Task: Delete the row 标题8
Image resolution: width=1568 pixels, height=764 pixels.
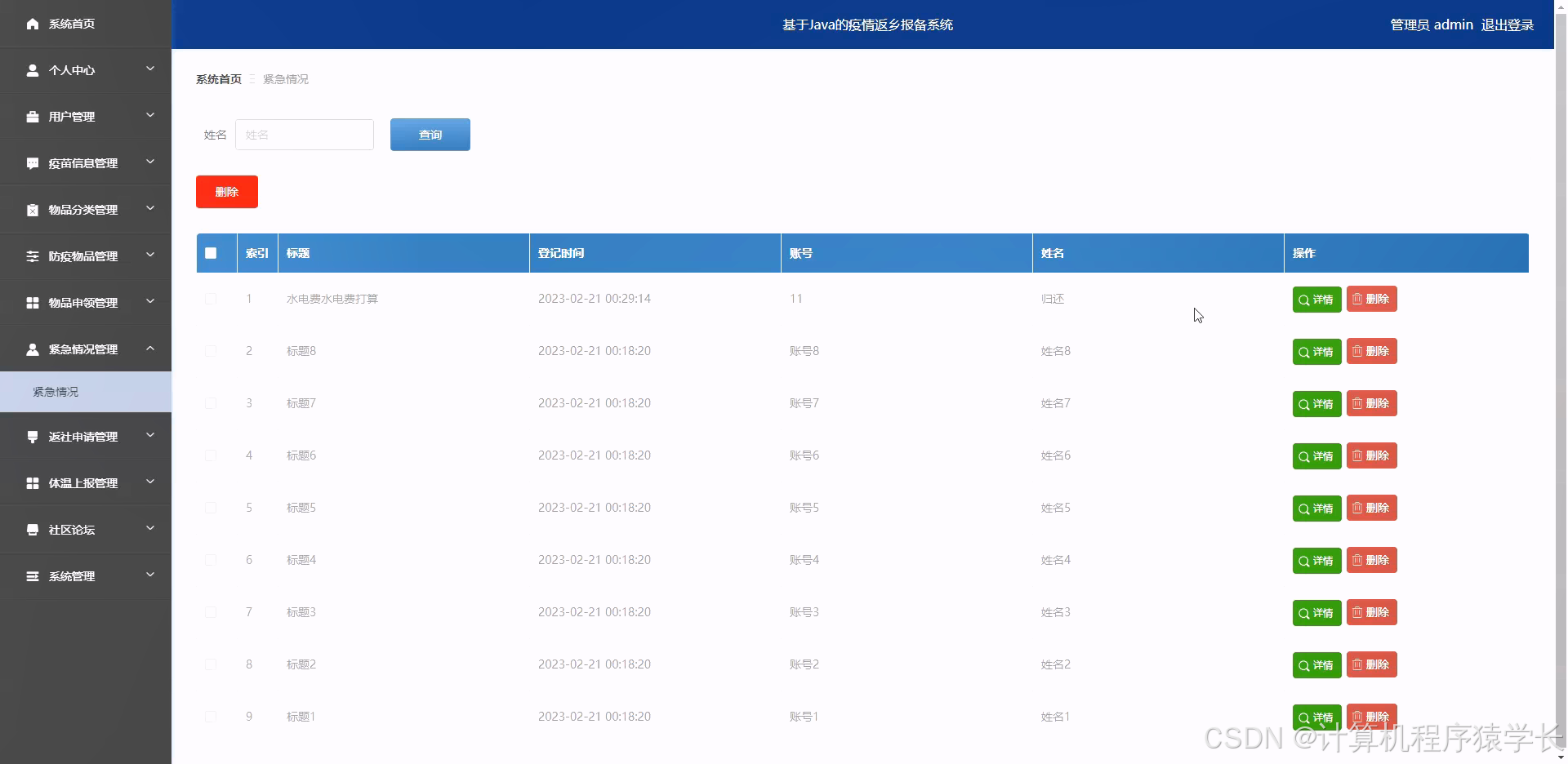Action: 1371,351
